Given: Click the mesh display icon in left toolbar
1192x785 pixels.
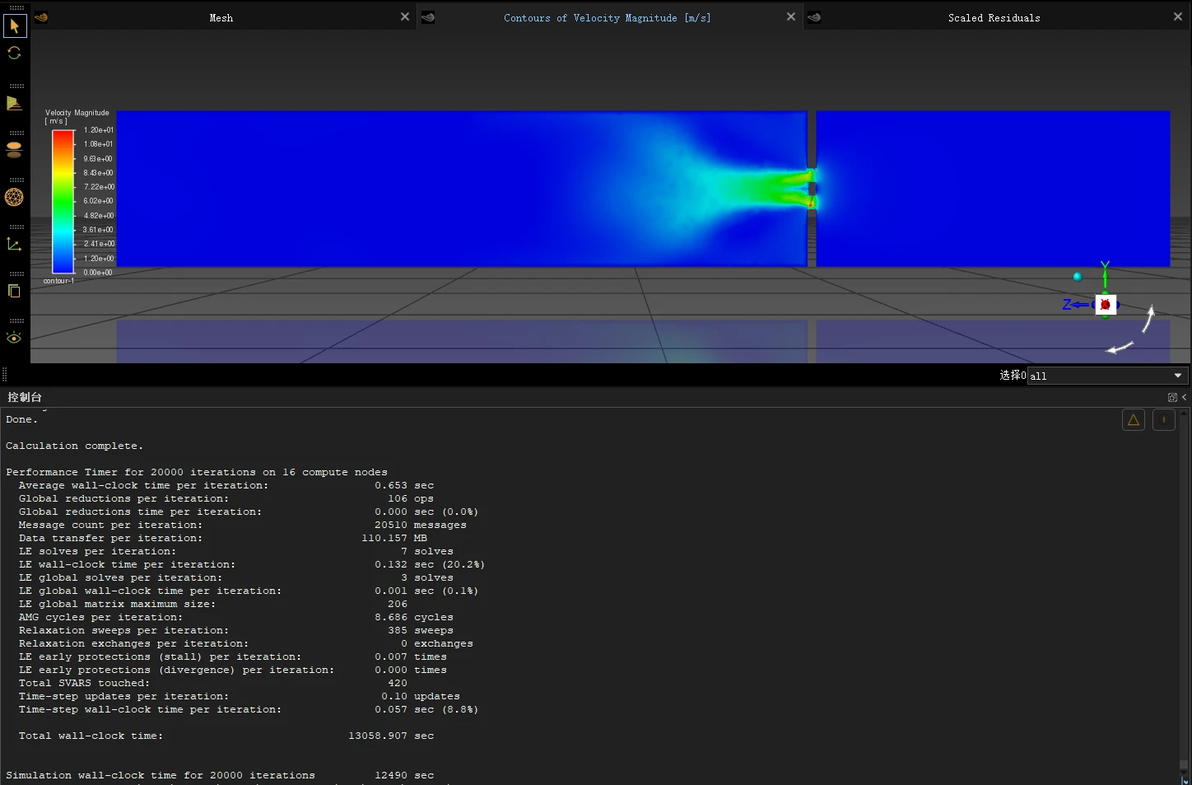Looking at the screenshot, I should (14, 104).
